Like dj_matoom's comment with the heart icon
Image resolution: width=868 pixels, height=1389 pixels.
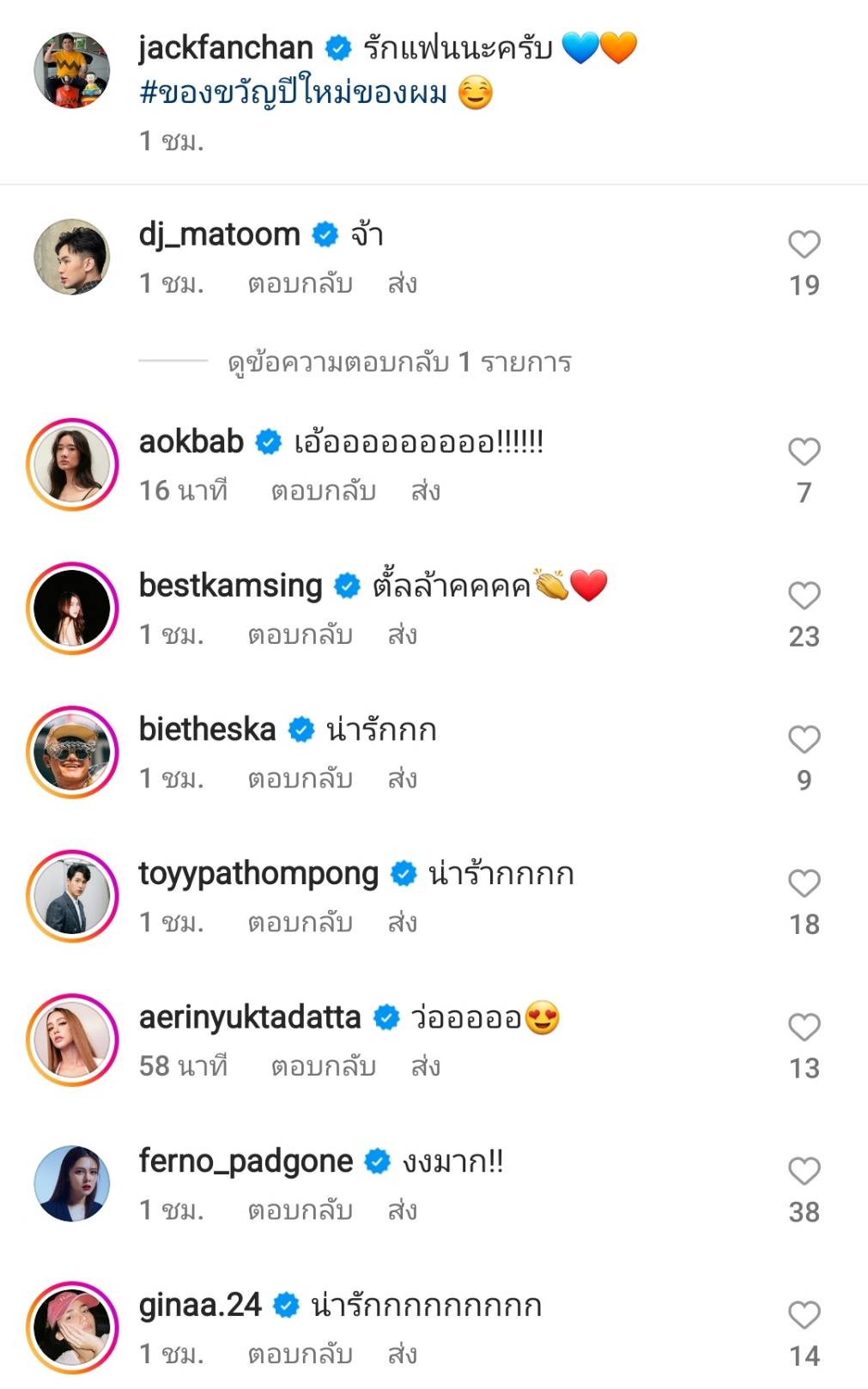pyautogui.click(x=804, y=245)
